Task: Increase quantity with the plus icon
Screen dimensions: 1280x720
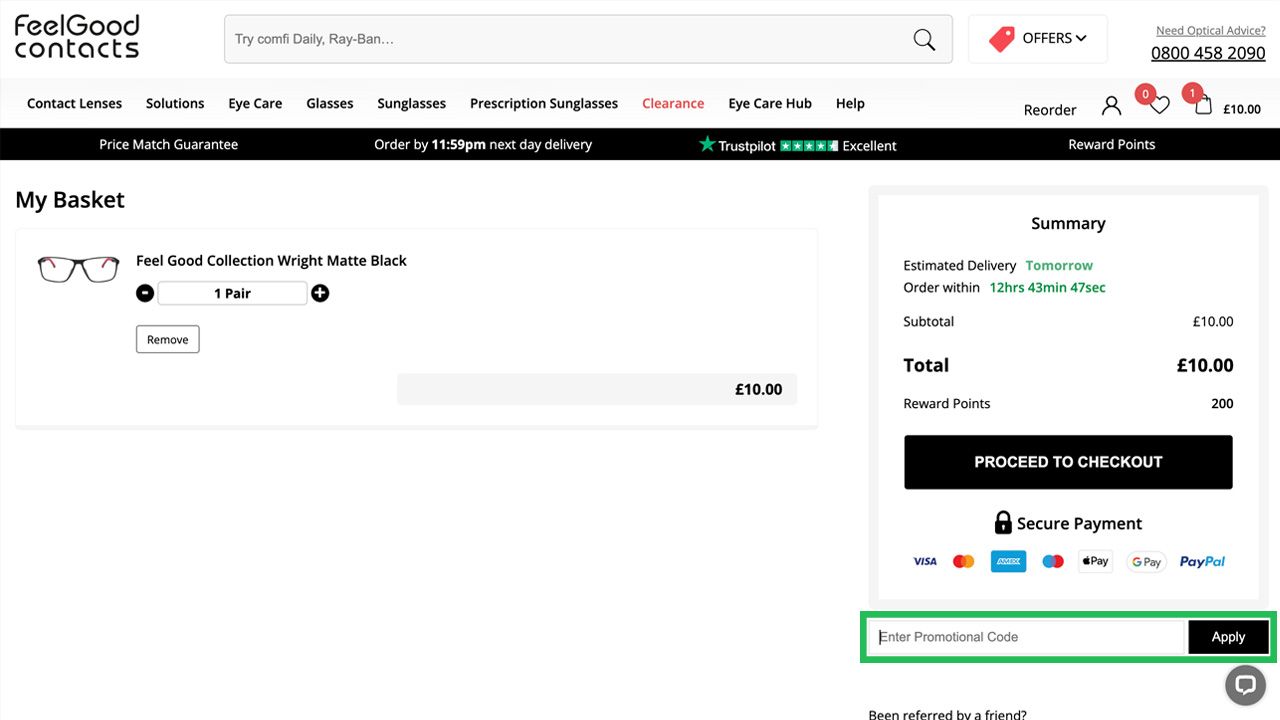Action: [x=320, y=293]
